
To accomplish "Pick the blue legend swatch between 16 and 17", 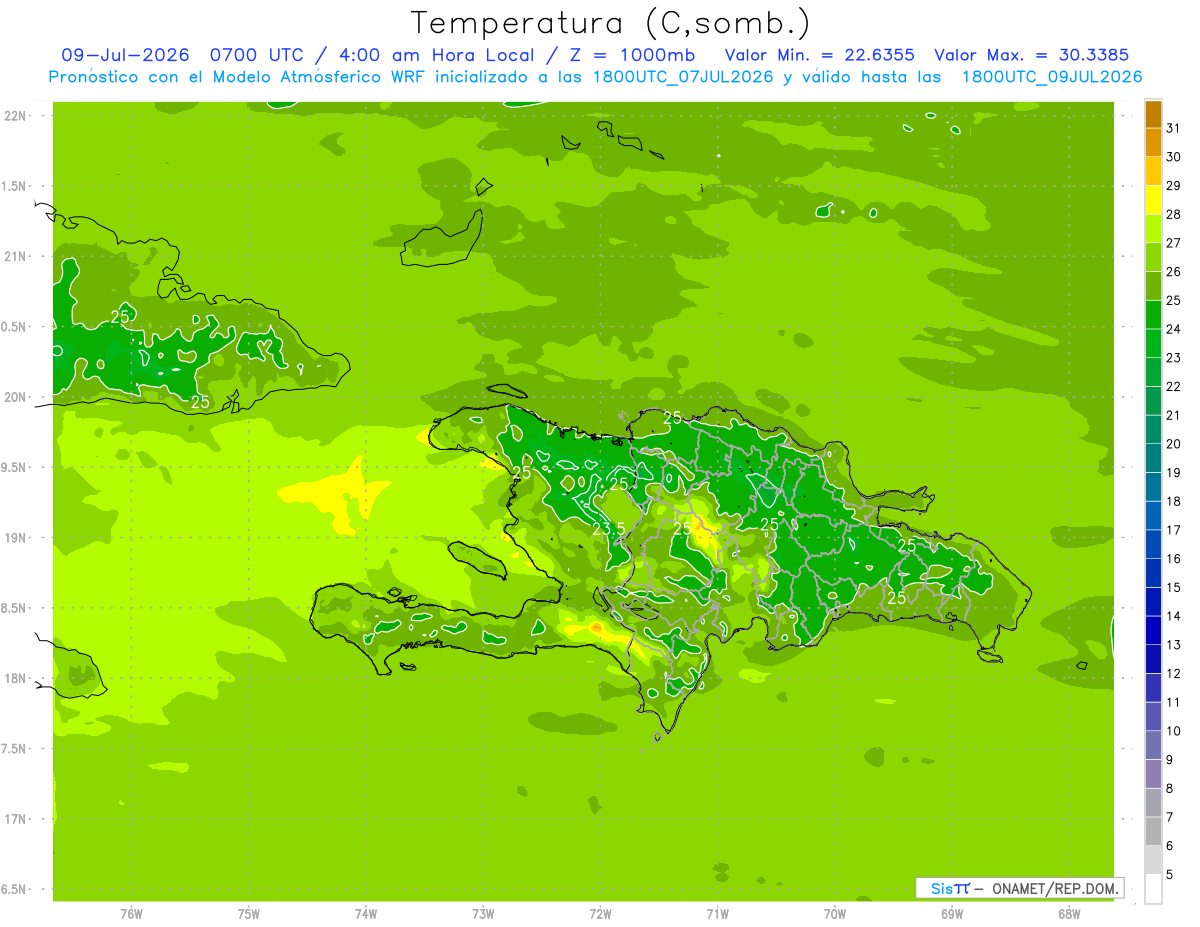I will pyautogui.click(x=1153, y=544).
